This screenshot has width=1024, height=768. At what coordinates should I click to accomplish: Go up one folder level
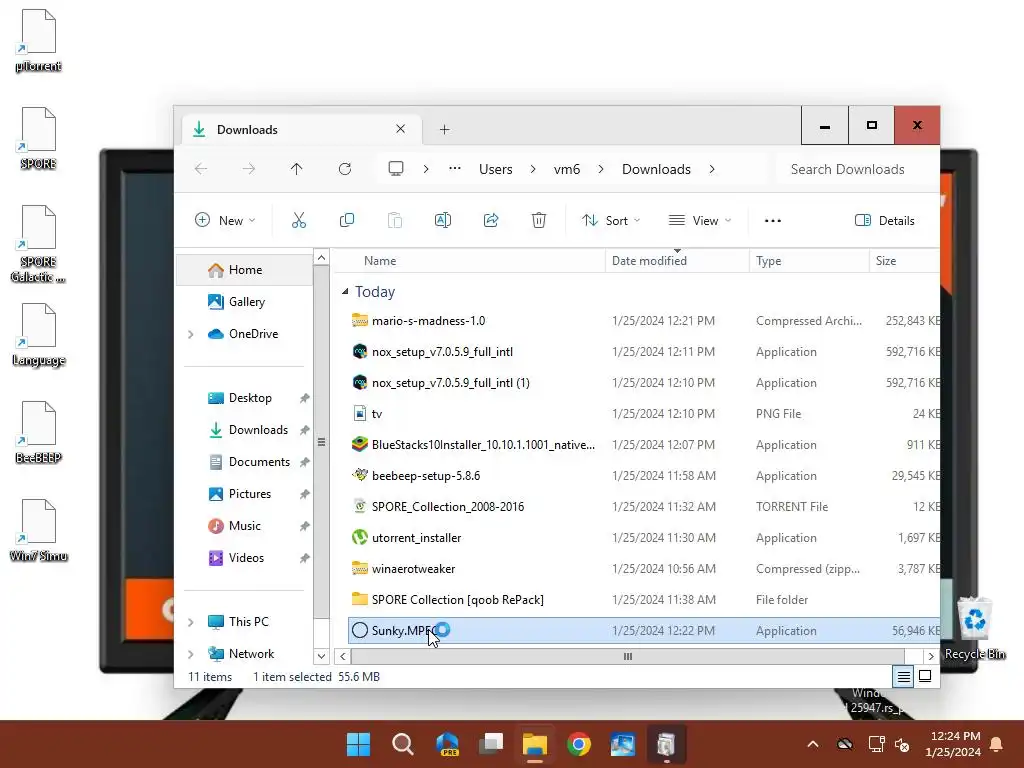[x=296, y=169]
